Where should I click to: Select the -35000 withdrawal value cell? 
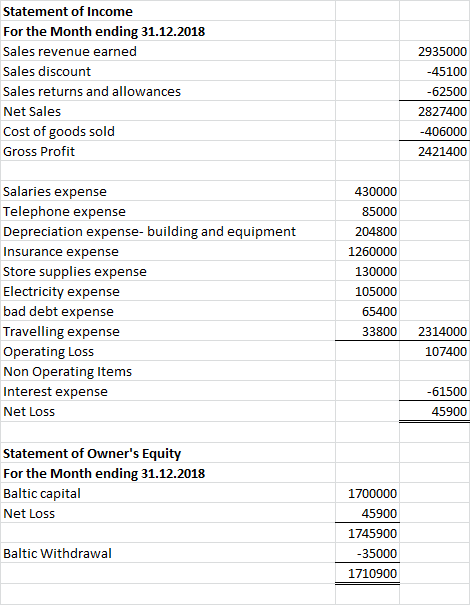[x=367, y=553]
